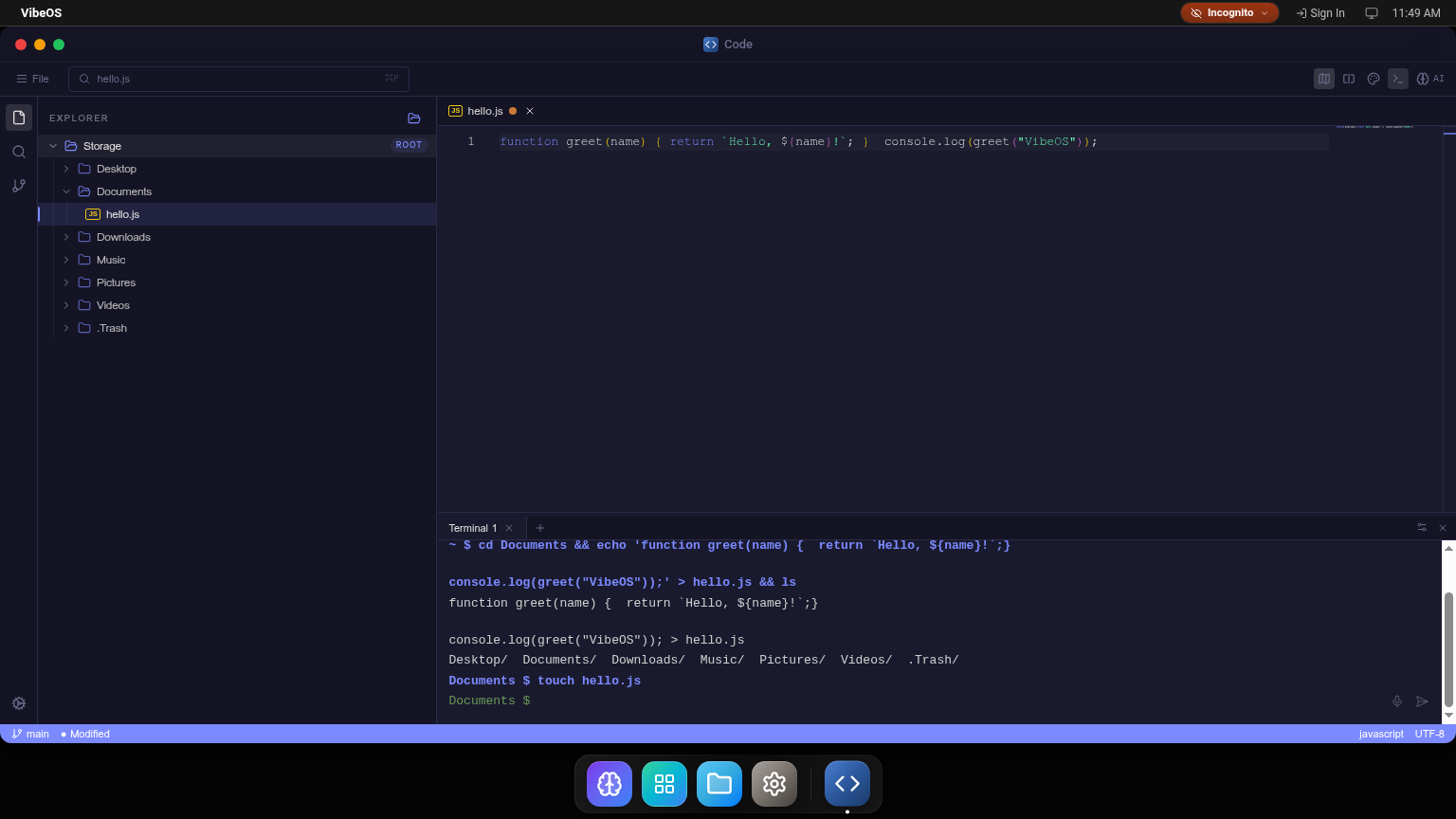Click 'touch hello.js' command line in terminal
The width and height of the screenshot is (1456, 819).
(544, 681)
